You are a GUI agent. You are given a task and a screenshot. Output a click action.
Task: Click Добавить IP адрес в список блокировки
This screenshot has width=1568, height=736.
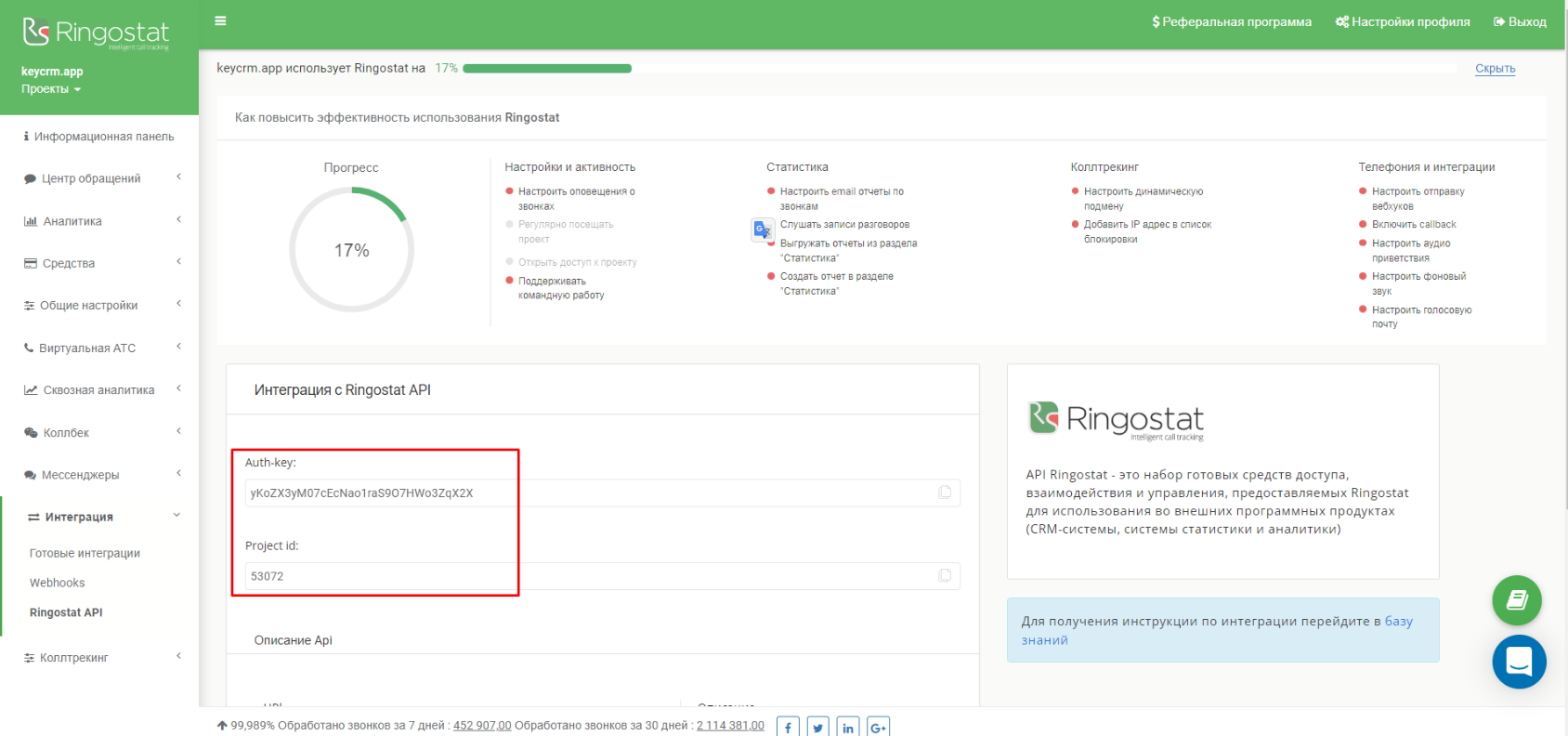click(1147, 231)
